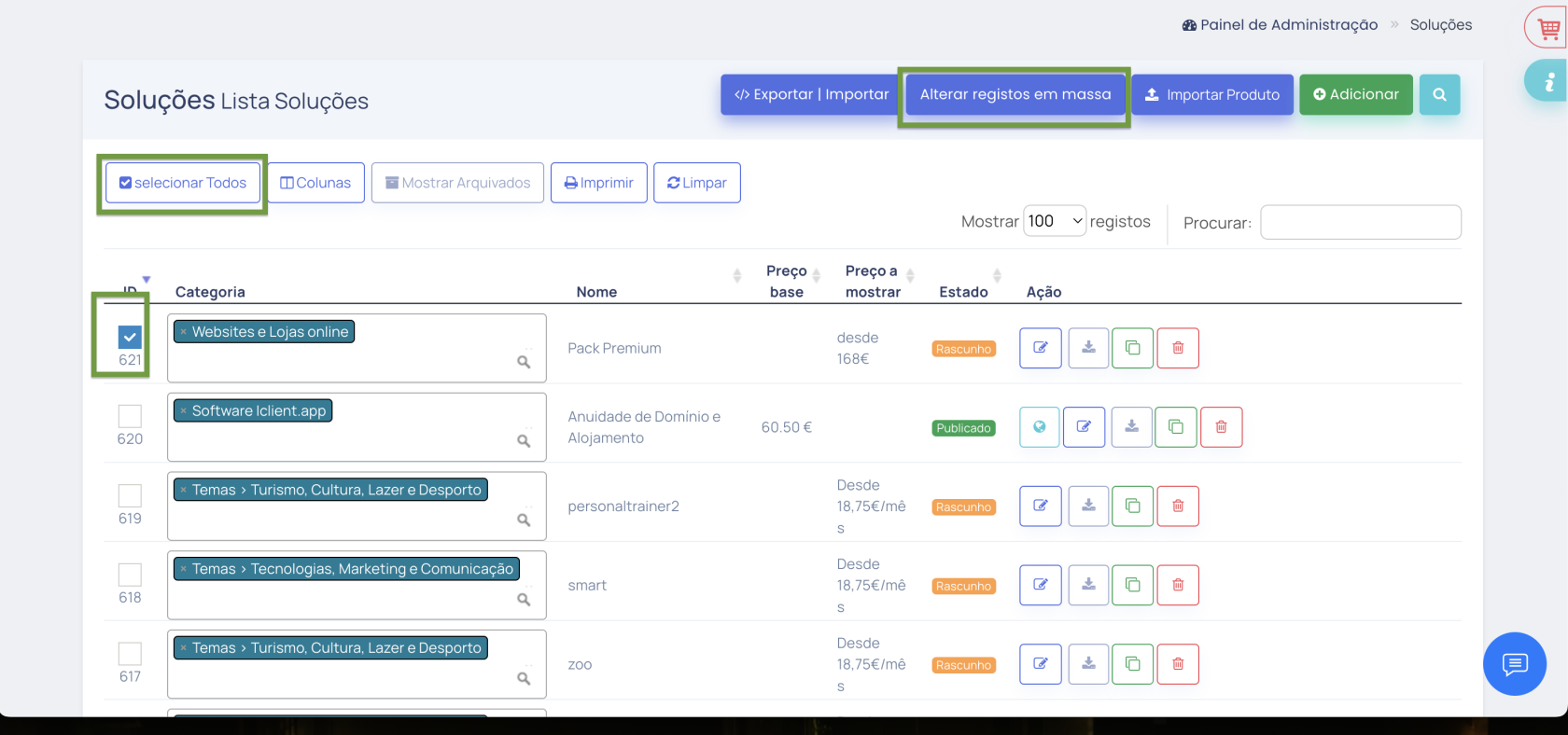Click Categoria column header
This screenshot has height=735, width=1568.
[x=210, y=292]
